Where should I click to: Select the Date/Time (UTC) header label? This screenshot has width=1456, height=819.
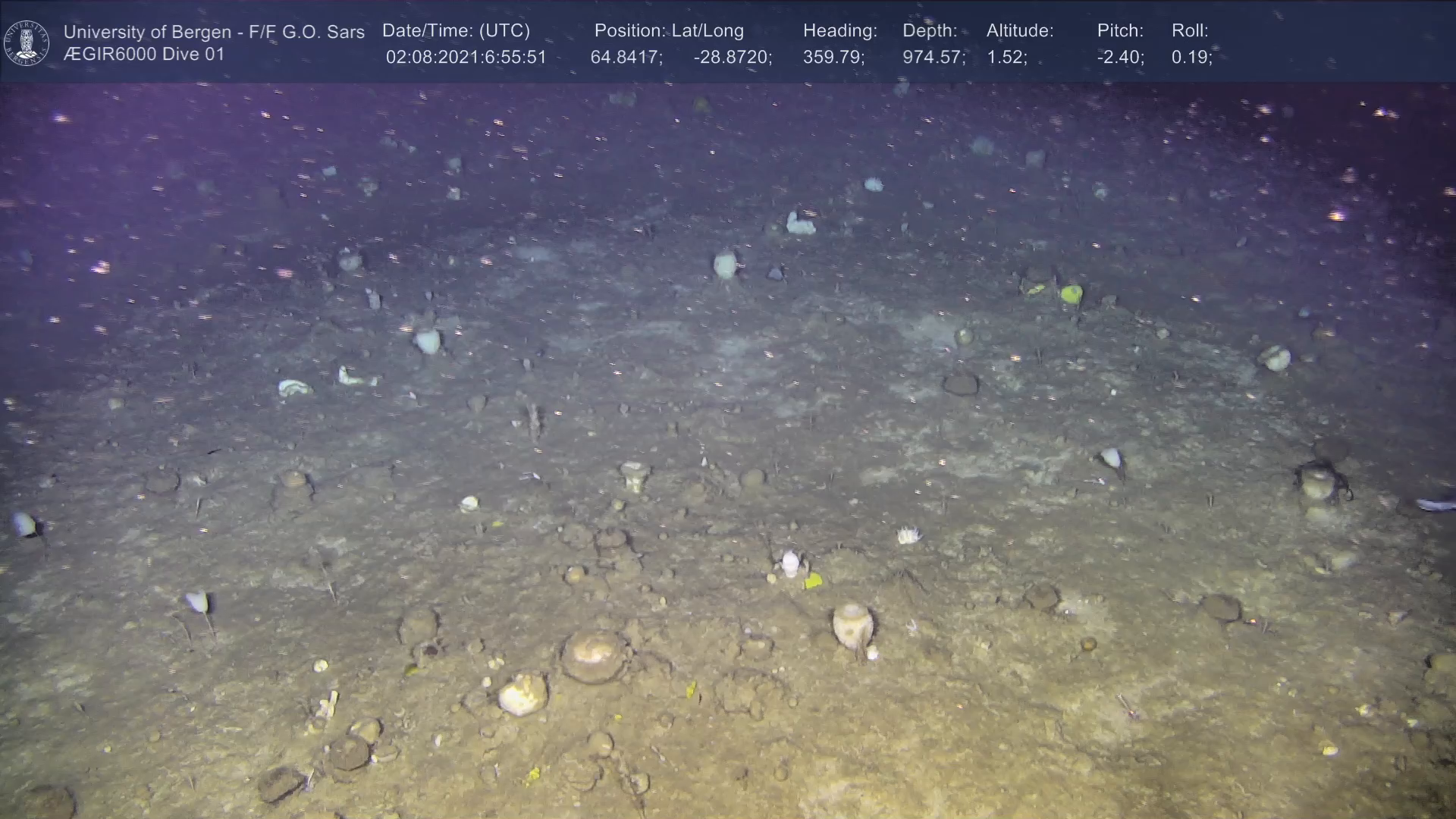pos(456,30)
